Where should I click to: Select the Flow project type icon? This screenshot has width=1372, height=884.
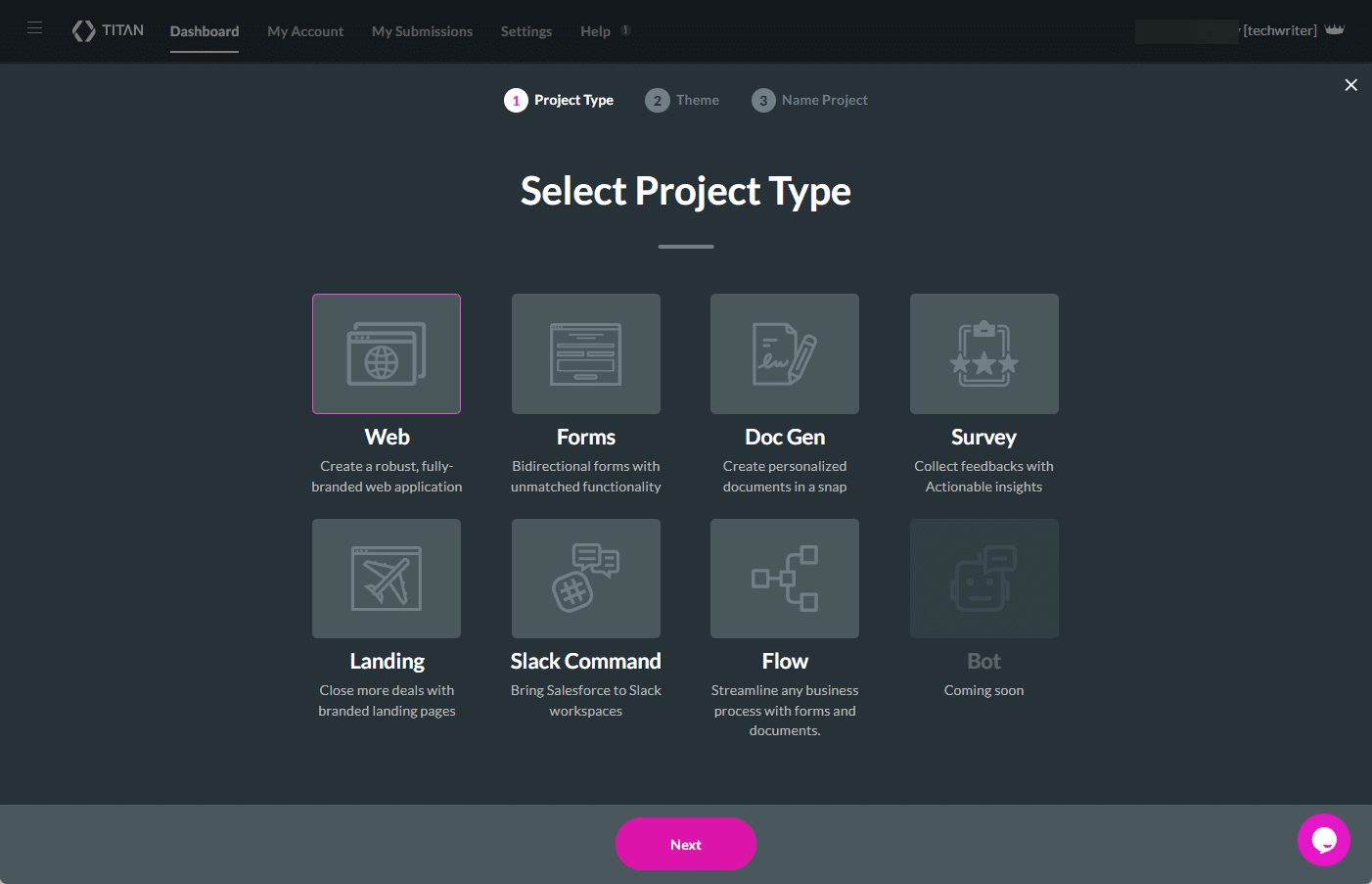(x=785, y=579)
